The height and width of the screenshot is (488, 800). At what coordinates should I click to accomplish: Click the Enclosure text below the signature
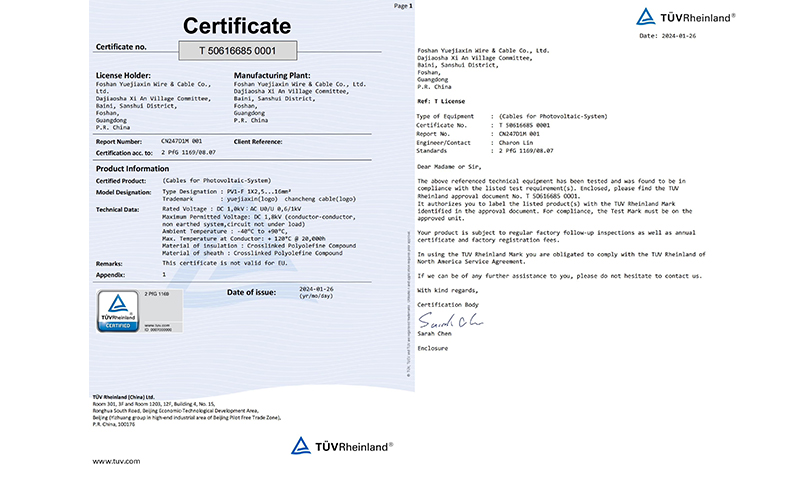(433, 347)
